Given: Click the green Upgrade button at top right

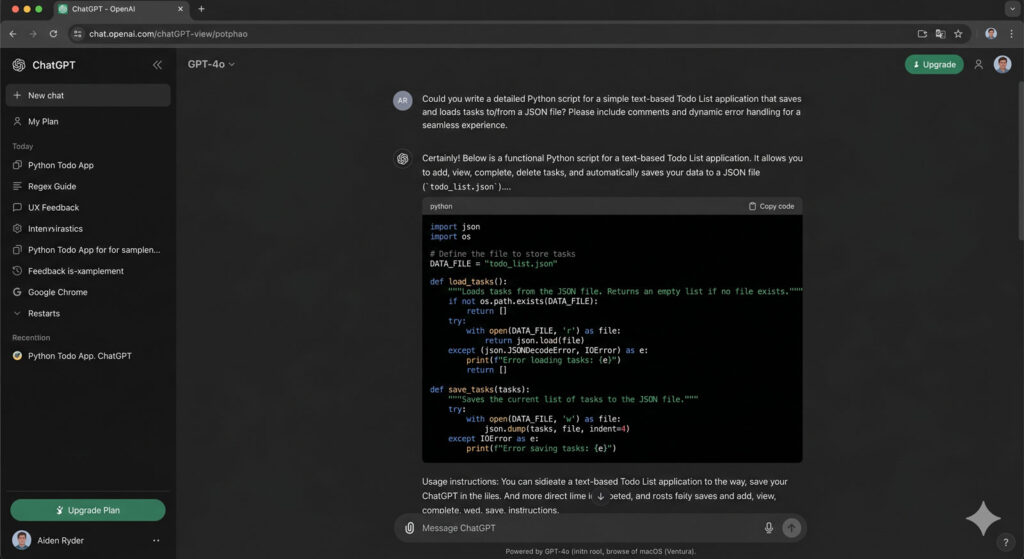Looking at the screenshot, I should click(934, 65).
